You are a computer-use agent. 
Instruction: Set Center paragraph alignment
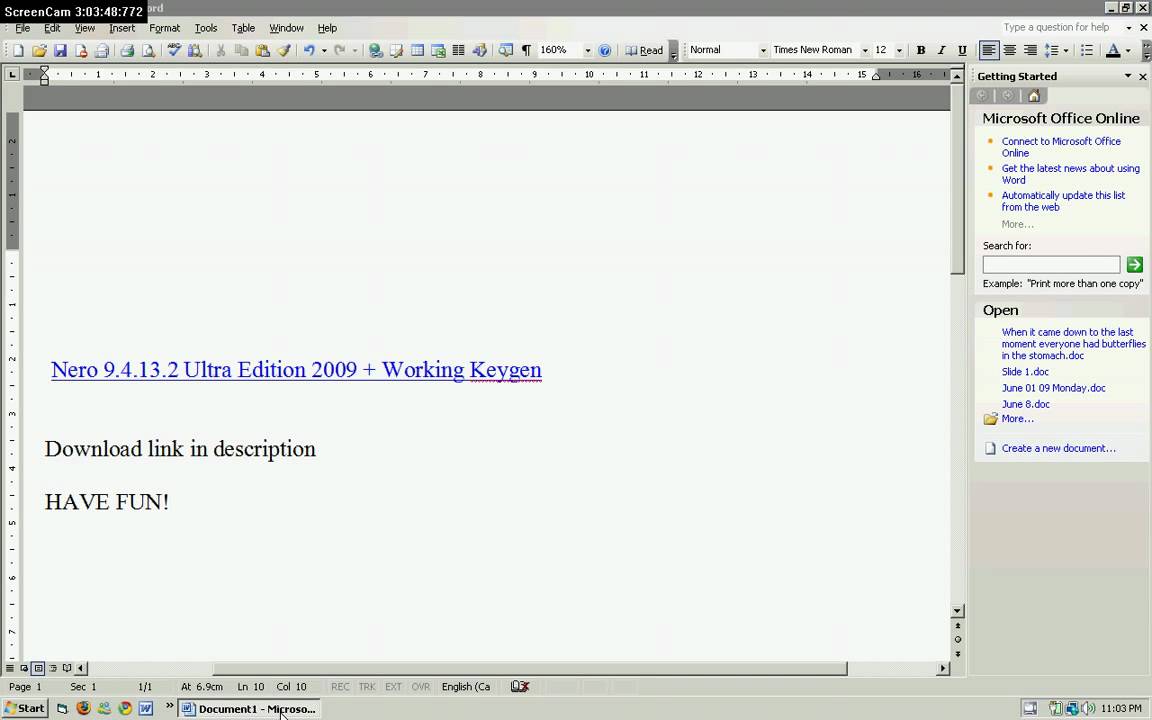[1009, 51]
